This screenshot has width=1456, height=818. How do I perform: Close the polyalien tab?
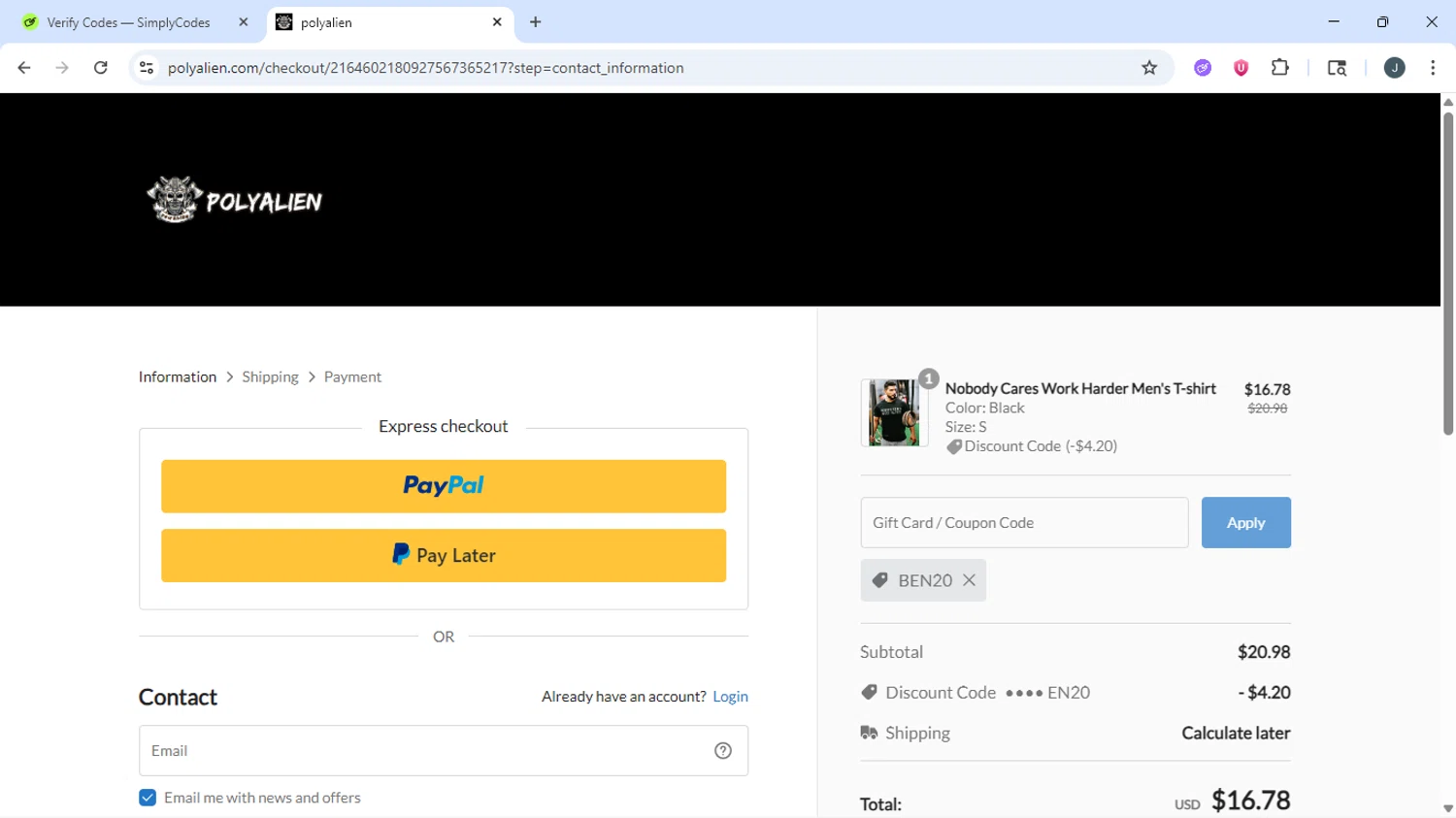497,22
